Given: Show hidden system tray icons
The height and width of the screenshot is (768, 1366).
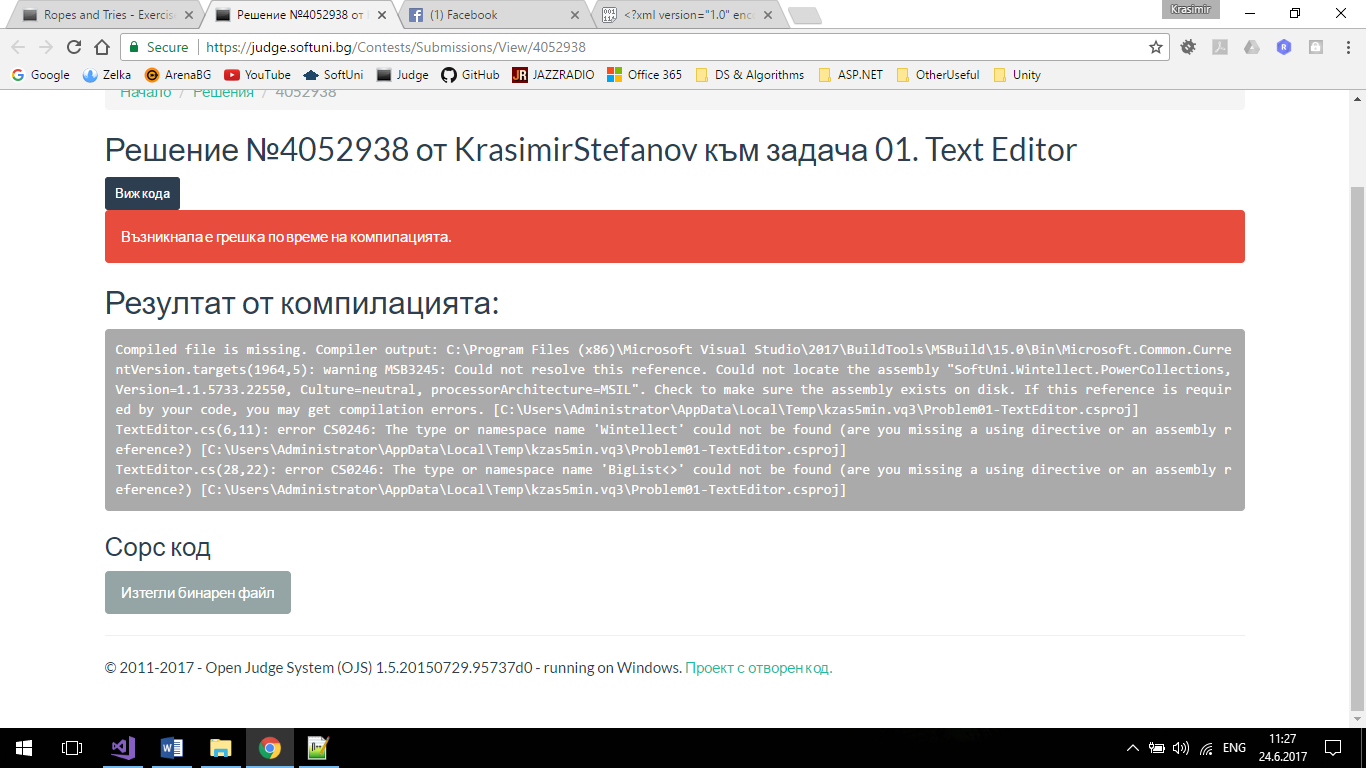Looking at the screenshot, I should [1133, 747].
